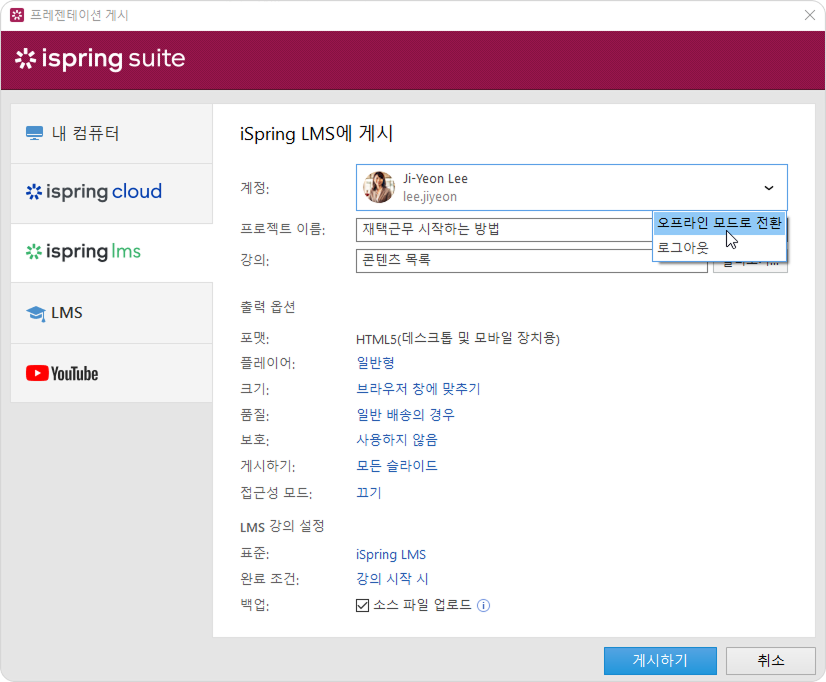Select the iSpring LMS sidebar tab
826x682 pixels.
point(111,252)
